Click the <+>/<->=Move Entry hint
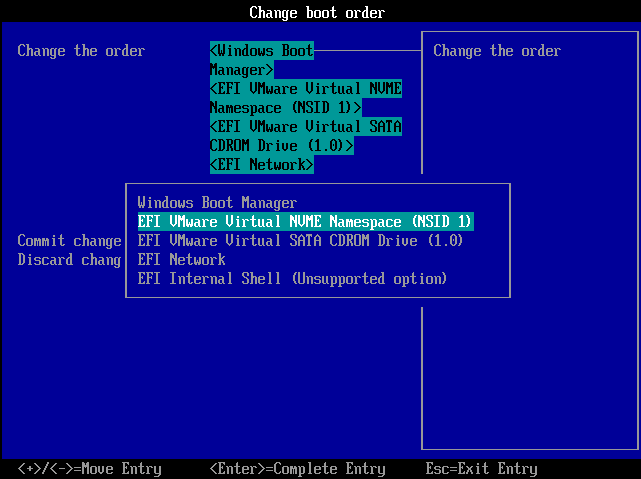Viewport: 641px width, 479px height. [90, 469]
